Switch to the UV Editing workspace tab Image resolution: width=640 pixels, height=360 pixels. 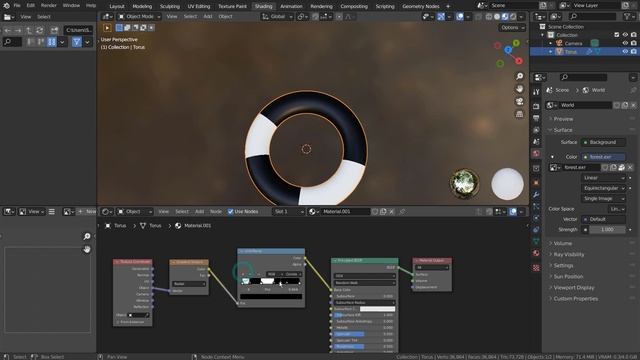199,6
